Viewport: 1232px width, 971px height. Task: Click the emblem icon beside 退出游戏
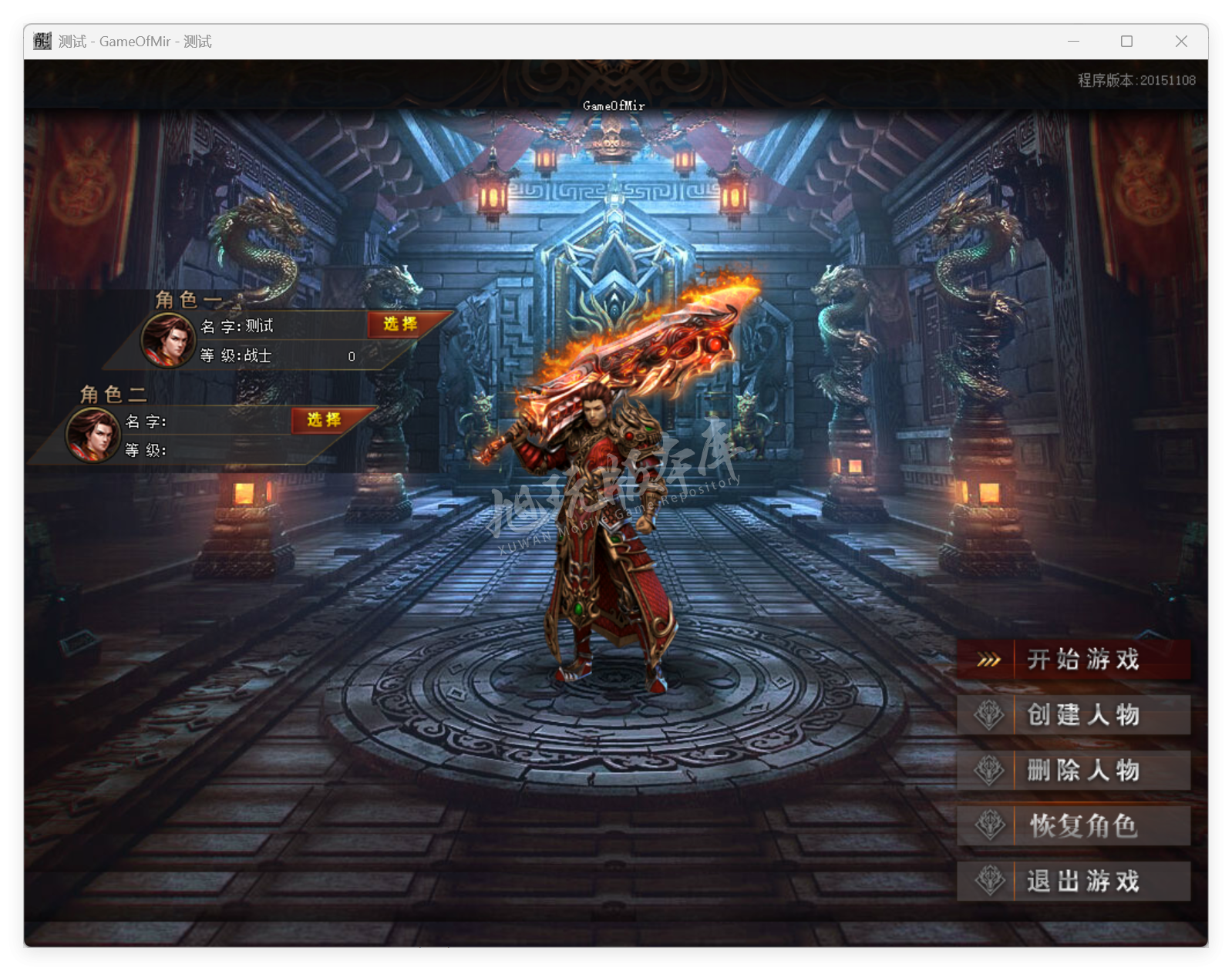pos(989,881)
